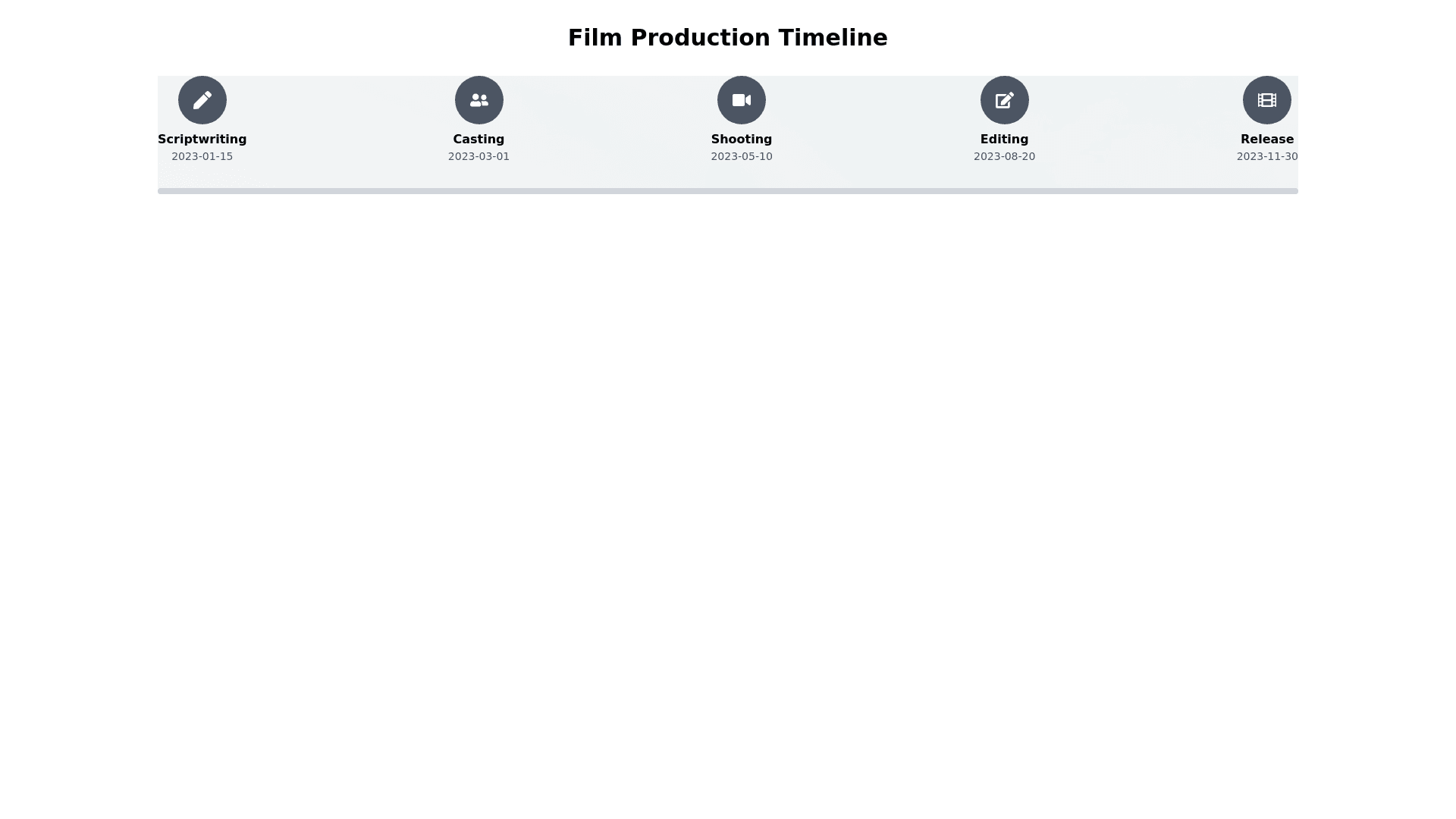The image size is (1456, 819).
Task: Select the 2023-03-01 Casting date
Action: [x=479, y=156]
